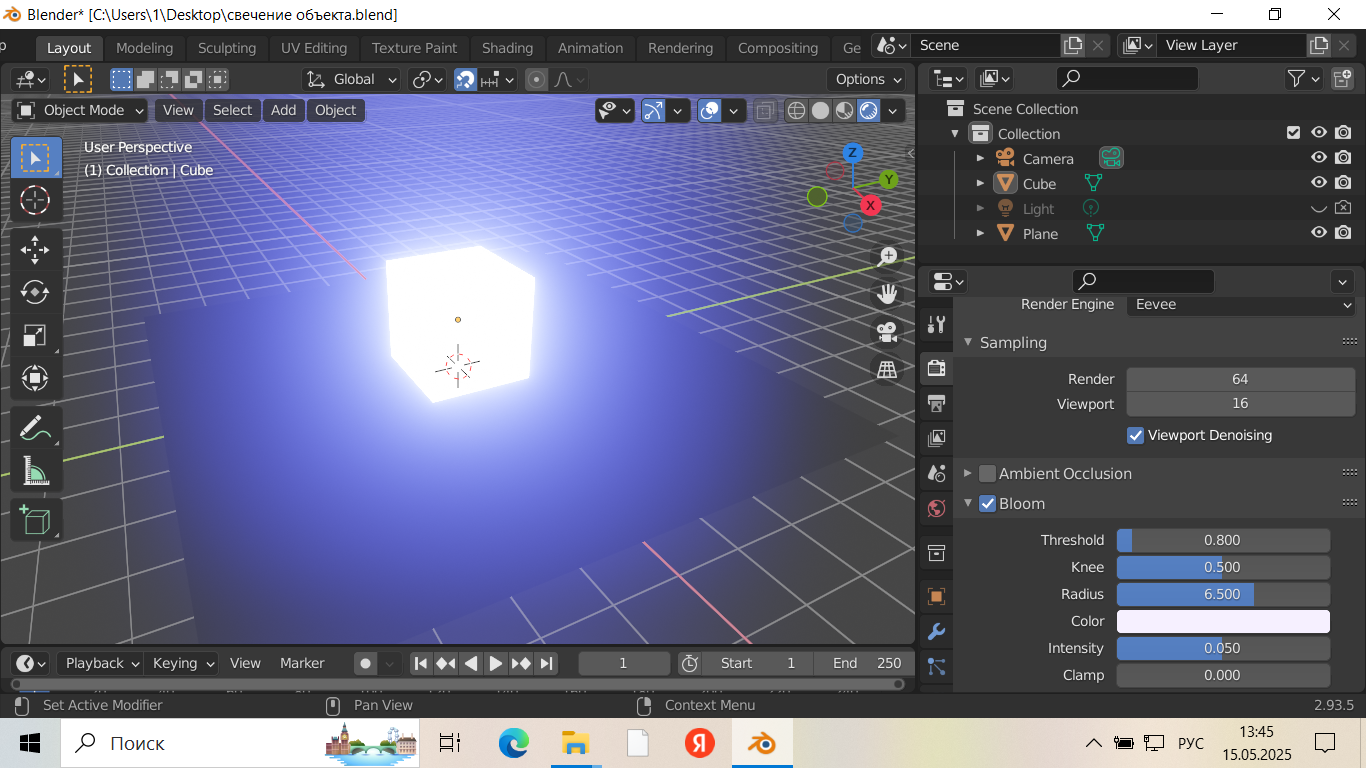Select the Move tool in toolbar

click(35, 248)
